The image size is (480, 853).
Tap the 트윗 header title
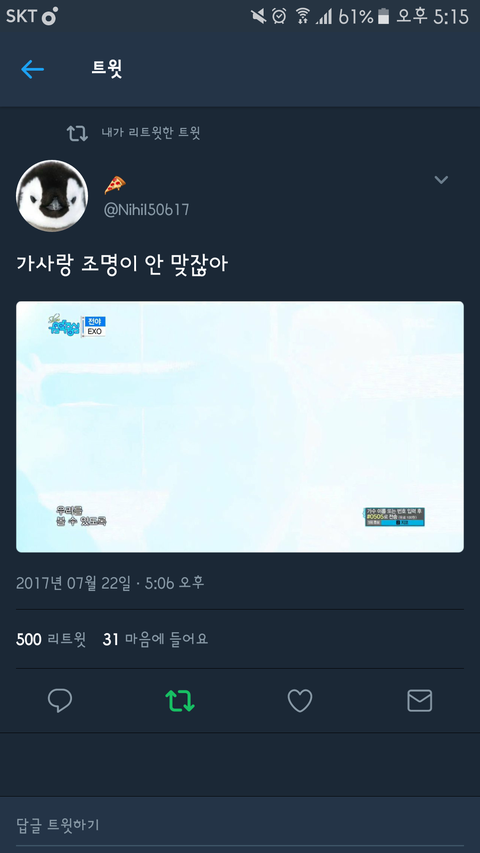pyautogui.click(x=107, y=69)
